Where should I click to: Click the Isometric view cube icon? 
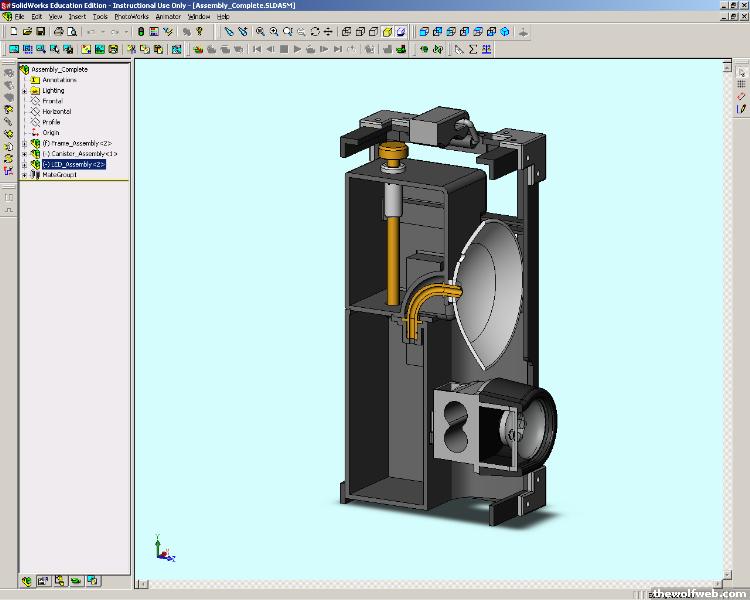505,32
